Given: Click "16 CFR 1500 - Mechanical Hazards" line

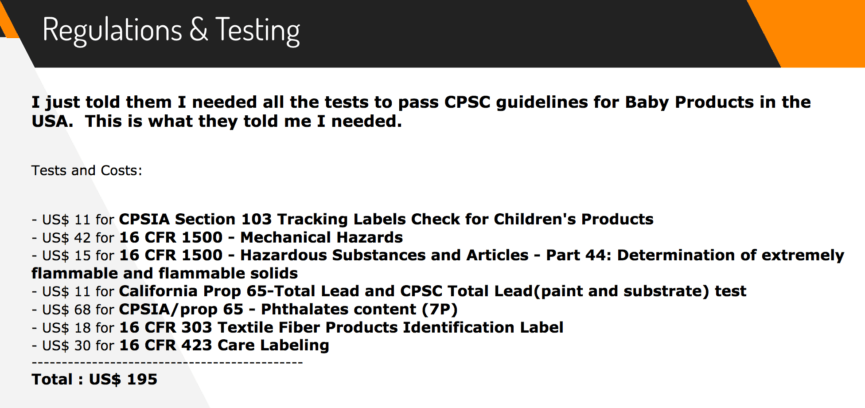Looking at the screenshot, I should 260,237.
